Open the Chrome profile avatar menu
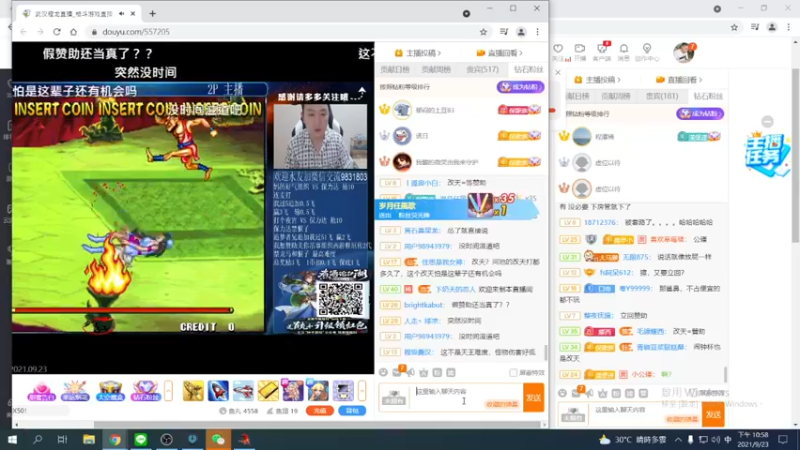 521,32
